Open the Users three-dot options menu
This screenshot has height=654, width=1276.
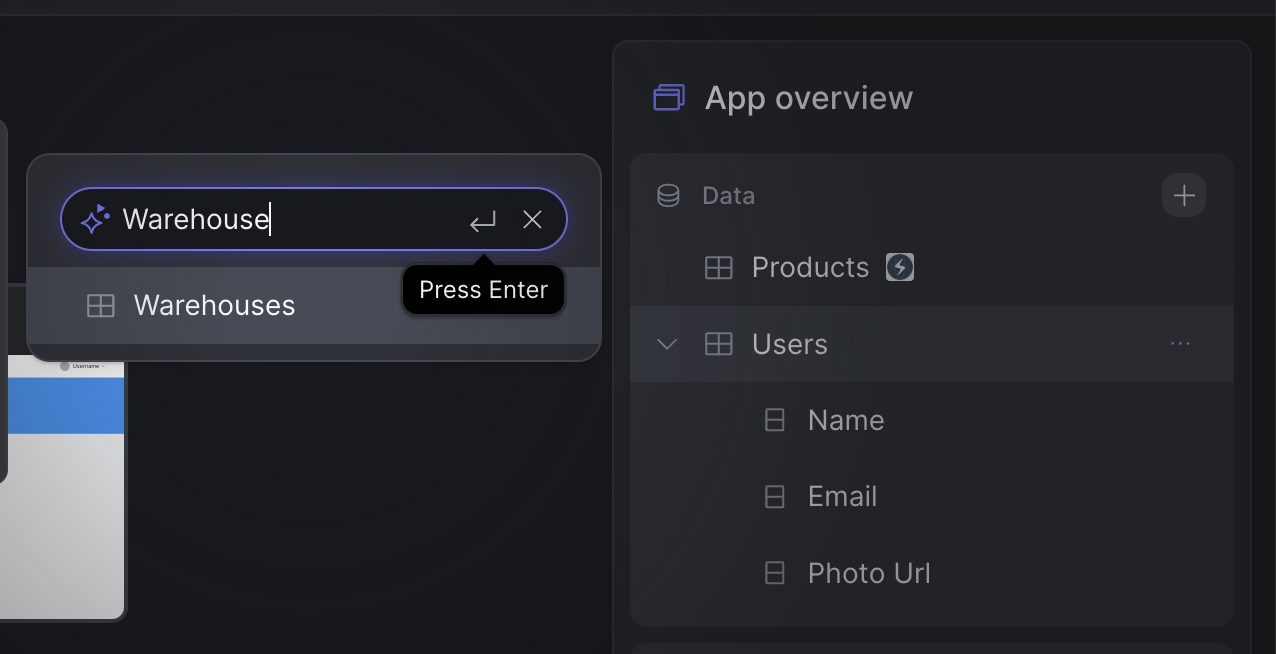click(1180, 344)
